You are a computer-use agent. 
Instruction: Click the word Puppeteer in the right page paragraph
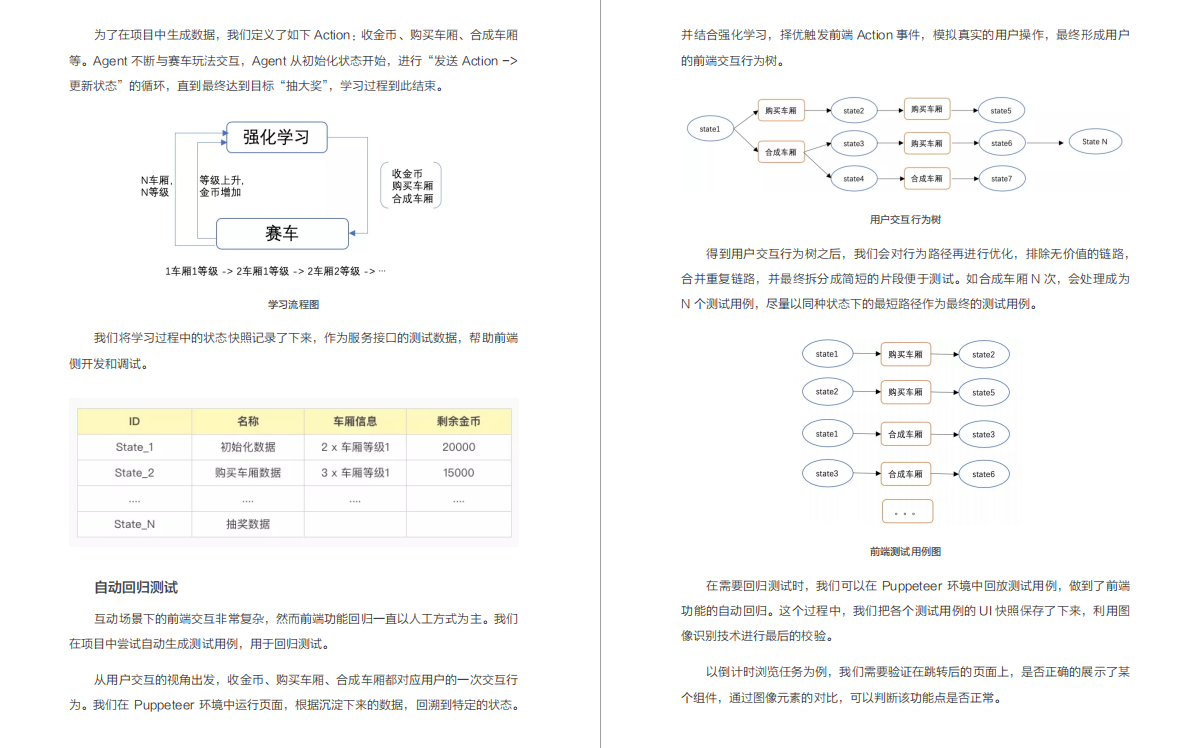pyautogui.click(x=911, y=585)
